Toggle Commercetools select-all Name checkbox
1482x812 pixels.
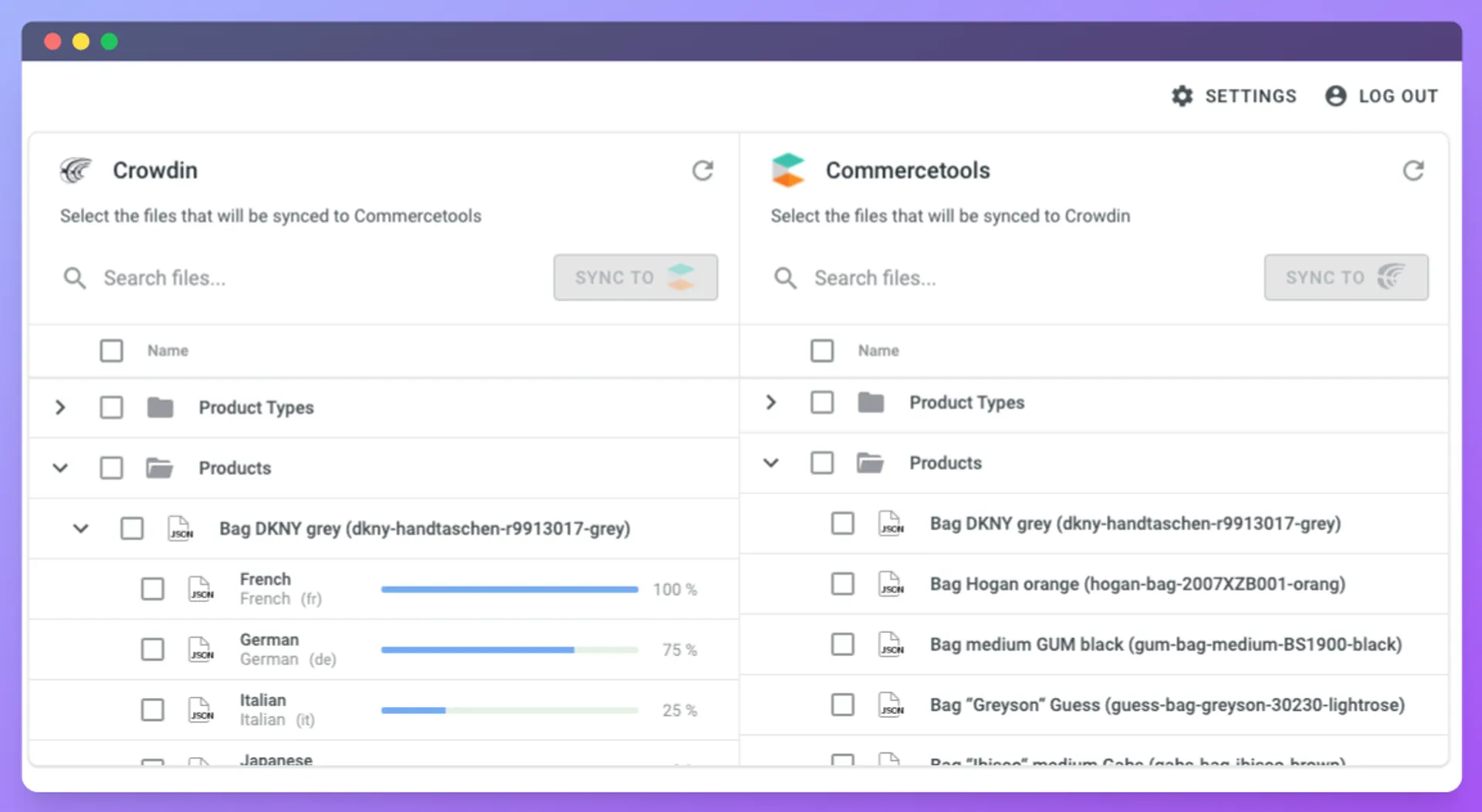pyautogui.click(x=822, y=350)
